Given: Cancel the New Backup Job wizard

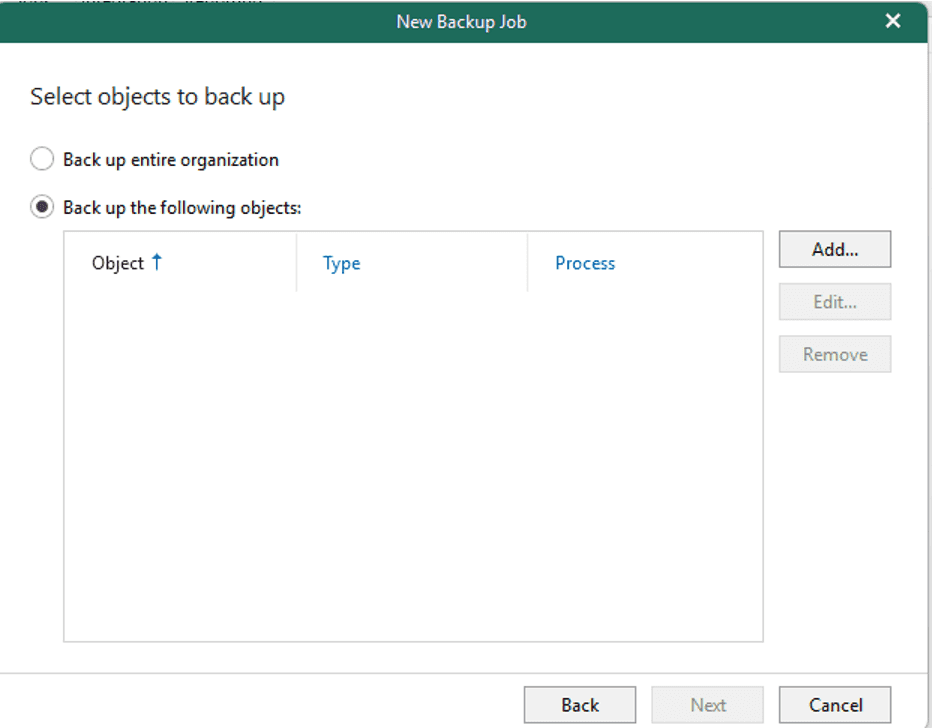Looking at the screenshot, I should [834, 704].
